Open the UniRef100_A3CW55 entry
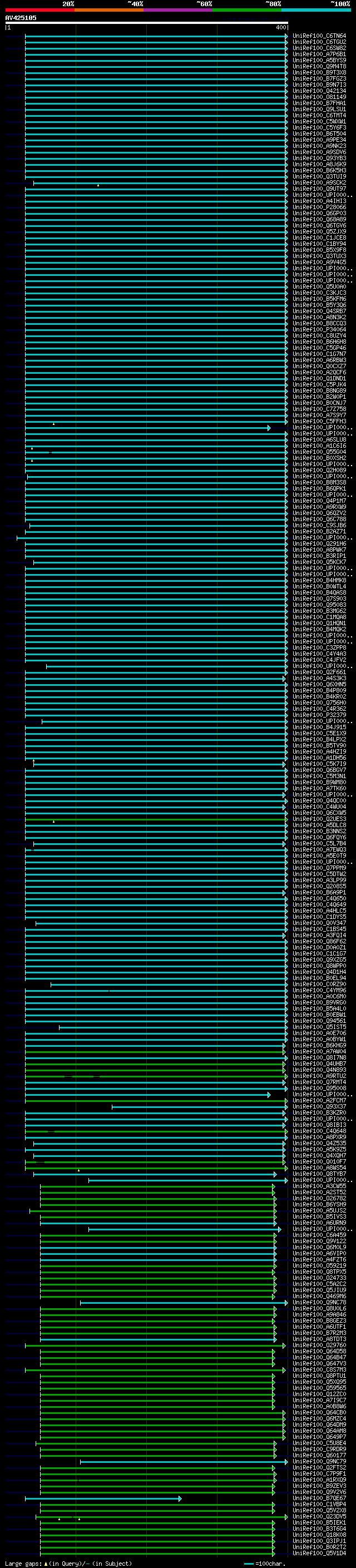356x1568 pixels. (x=319, y=1186)
